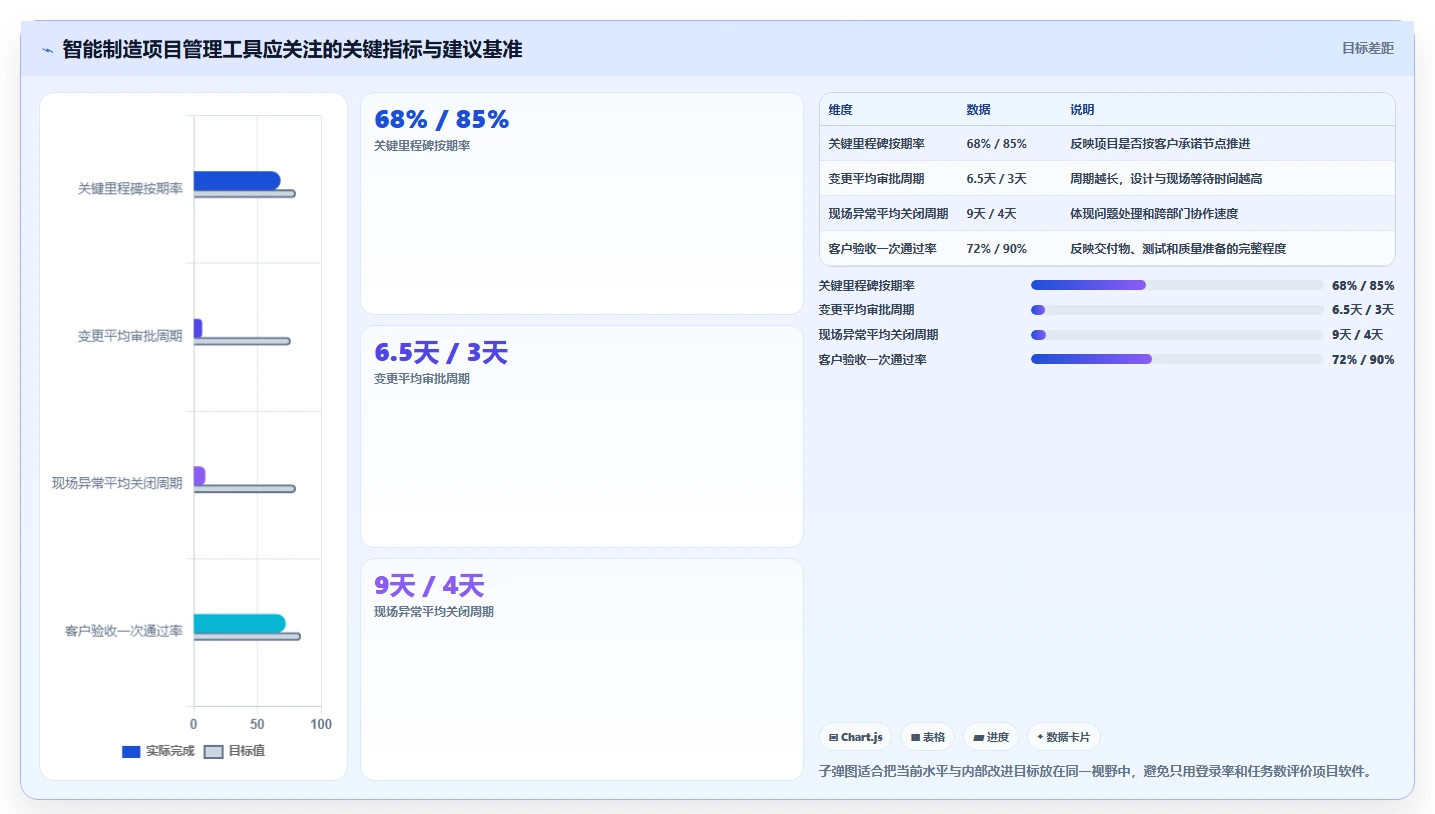This screenshot has height=814, width=1435.
Task: Click the 维度 column header
Action: (x=841, y=110)
